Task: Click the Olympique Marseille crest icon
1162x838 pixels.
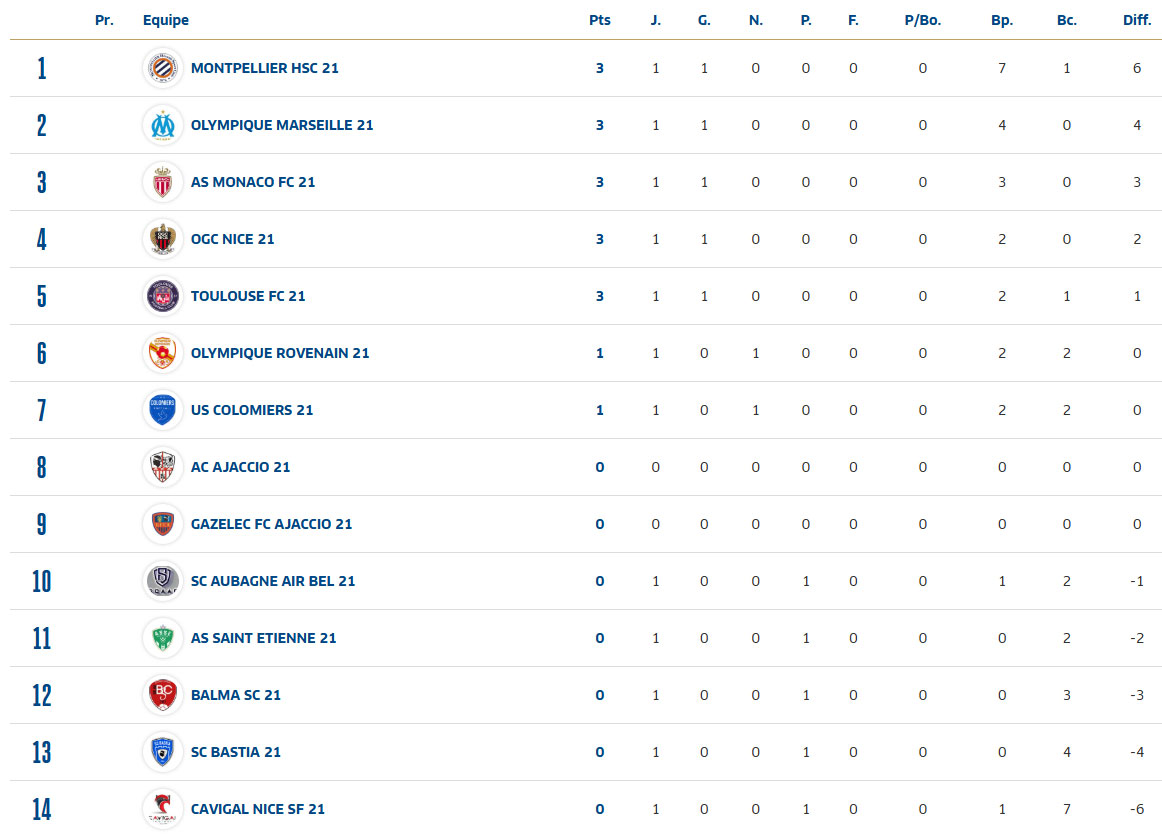Action: pyautogui.click(x=162, y=125)
